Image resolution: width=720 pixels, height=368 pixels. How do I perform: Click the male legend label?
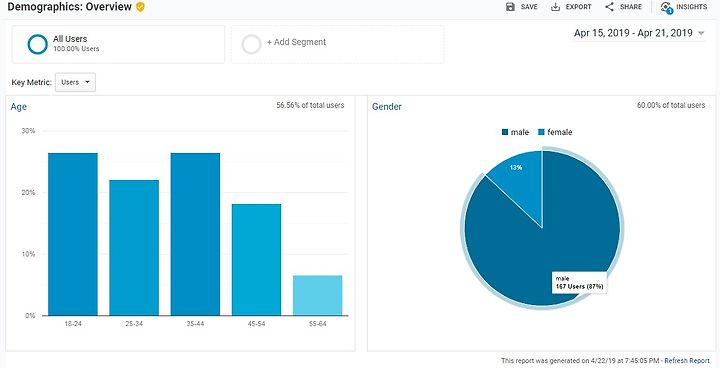click(x=520, y=132)
